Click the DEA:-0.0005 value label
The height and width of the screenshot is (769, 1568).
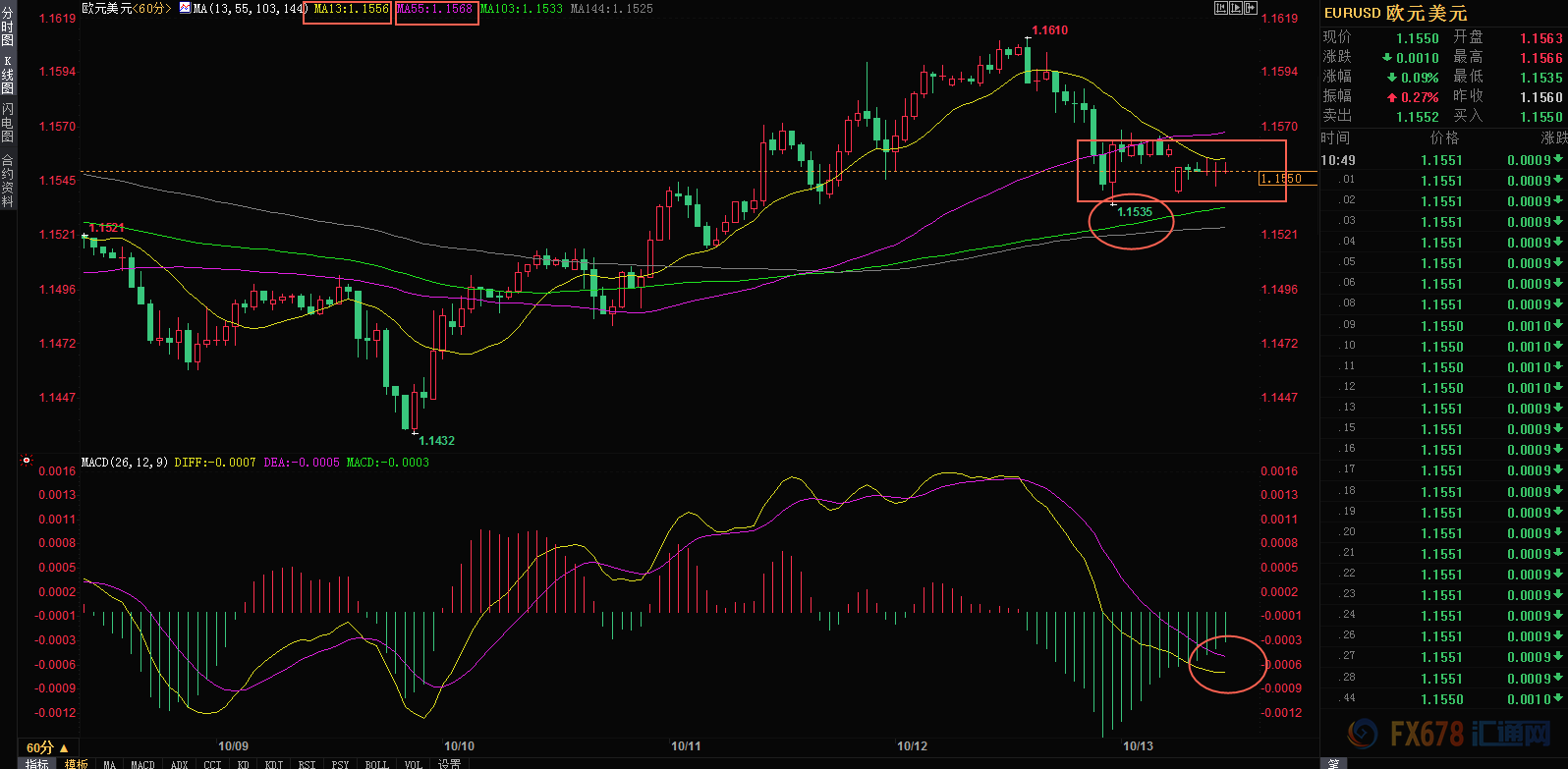tap(302, 462)
